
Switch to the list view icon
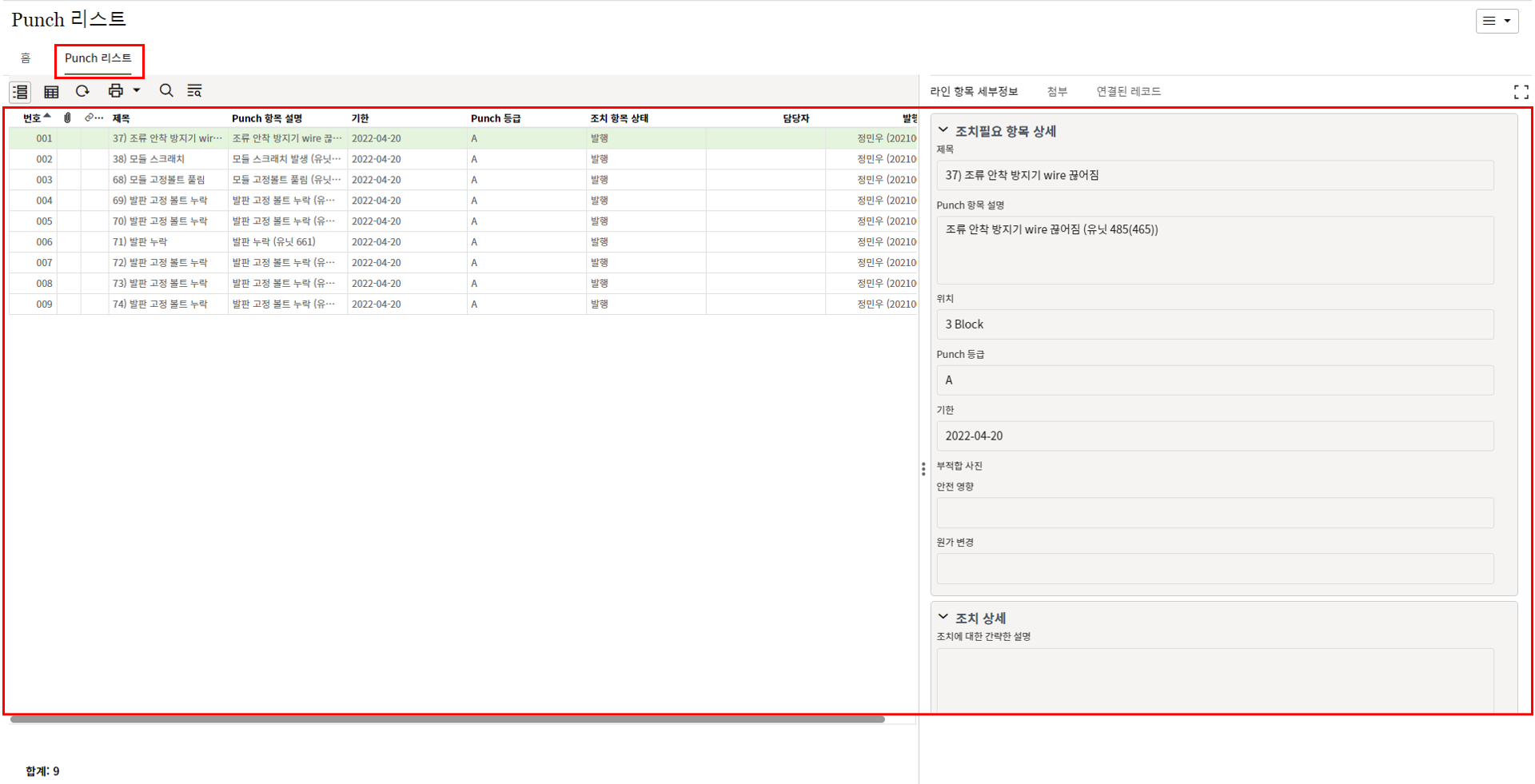coord(20,92)
